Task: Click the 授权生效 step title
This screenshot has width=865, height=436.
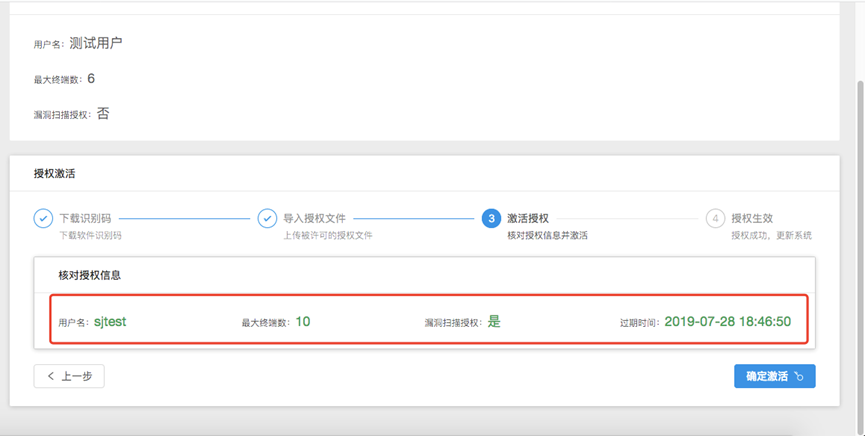Action: point(752,219)
